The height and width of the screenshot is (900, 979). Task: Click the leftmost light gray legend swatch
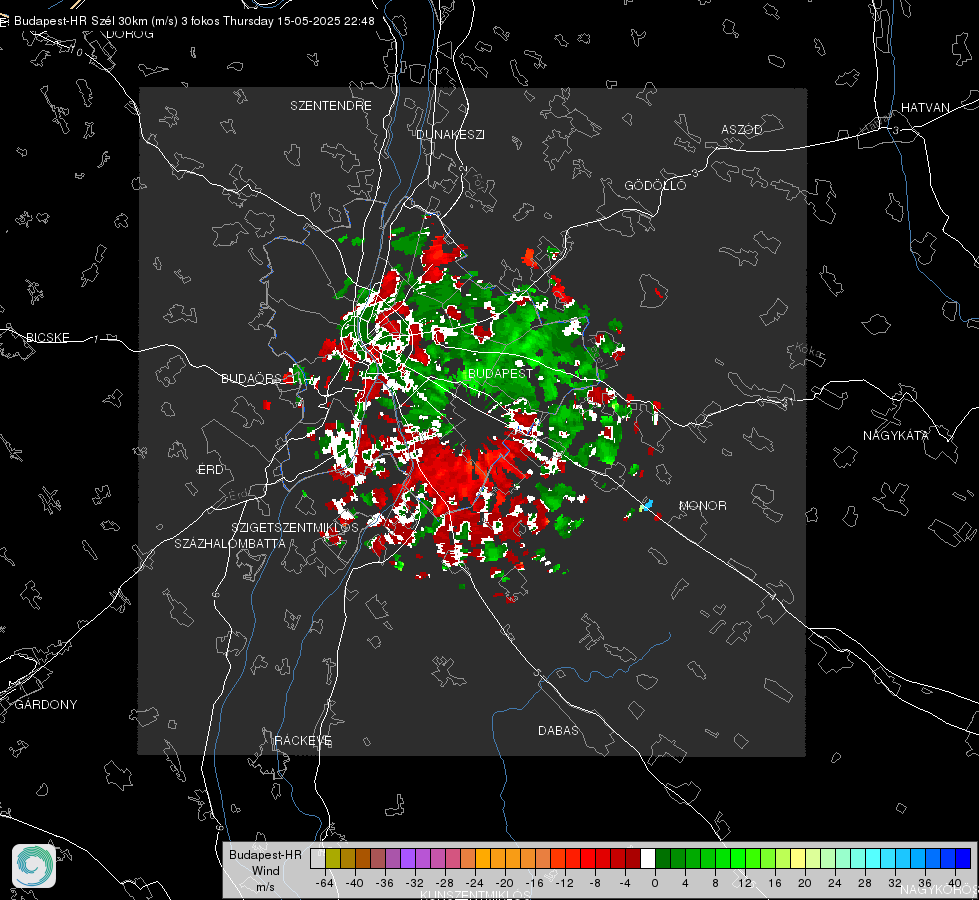318,858
